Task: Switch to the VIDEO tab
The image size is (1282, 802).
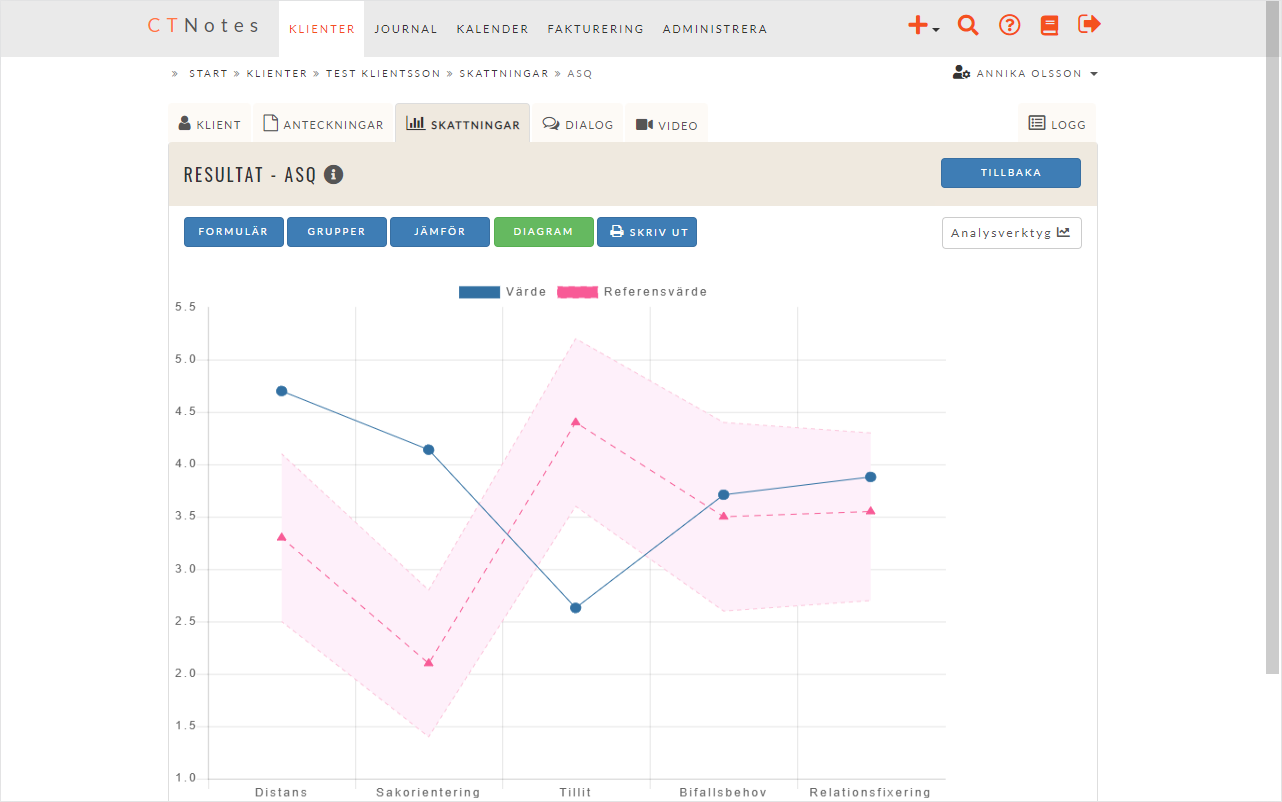Action: click(x=666, y=124)
